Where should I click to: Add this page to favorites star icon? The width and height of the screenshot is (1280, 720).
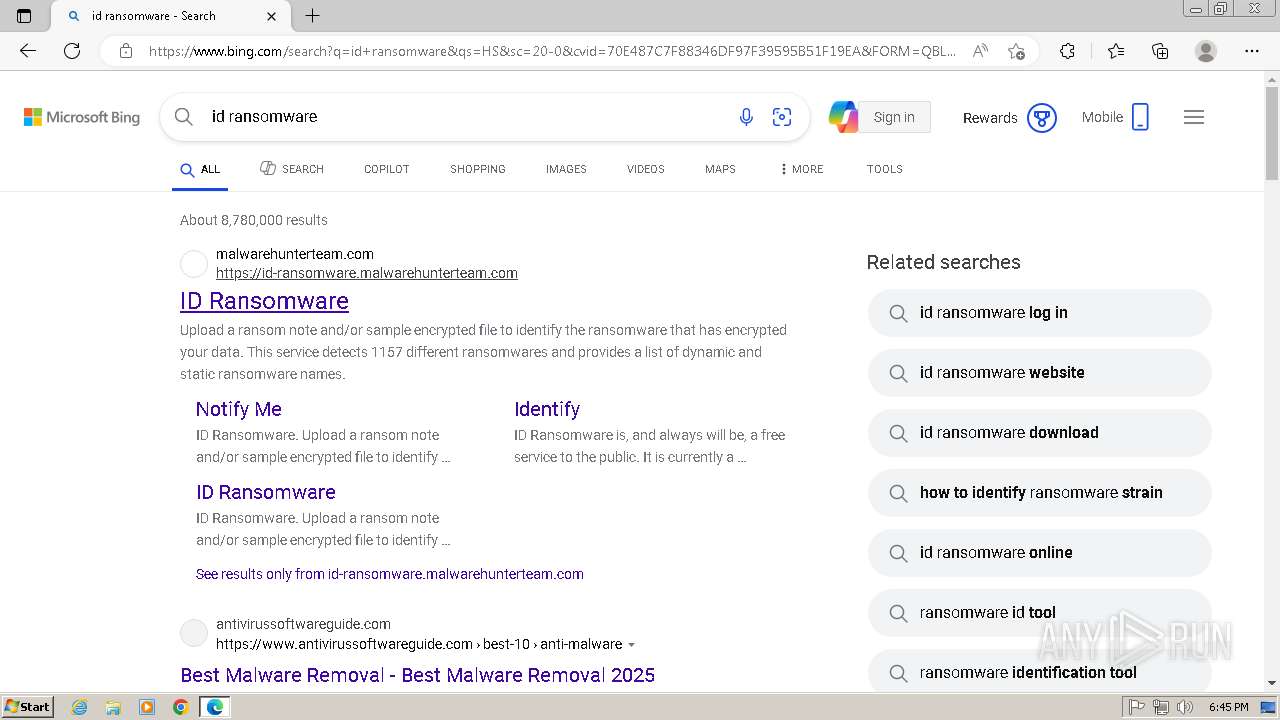(1016, 51)
